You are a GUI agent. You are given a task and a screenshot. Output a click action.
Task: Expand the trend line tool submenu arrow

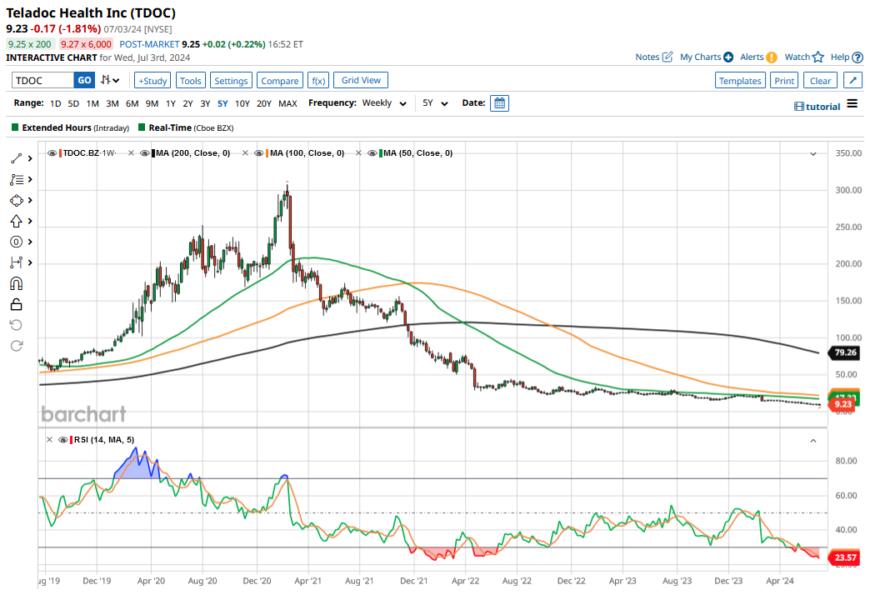[x=30, y=159]
